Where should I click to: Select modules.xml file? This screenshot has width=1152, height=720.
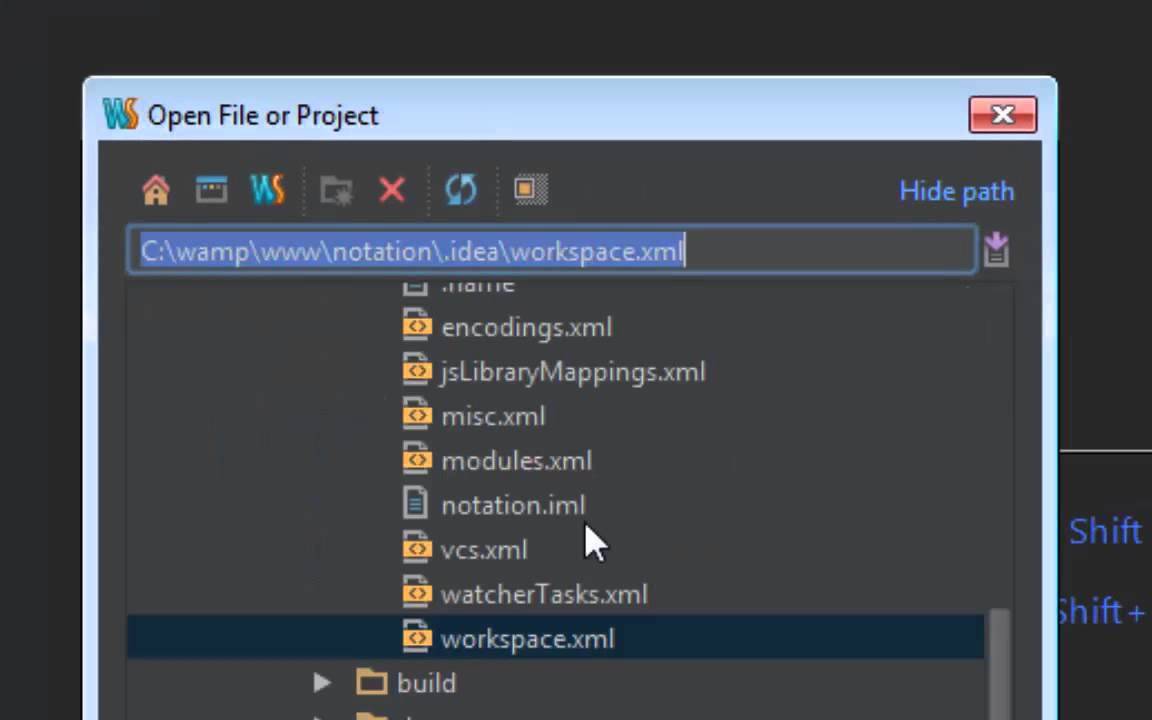pyautogui.click(x=516, y=461)
